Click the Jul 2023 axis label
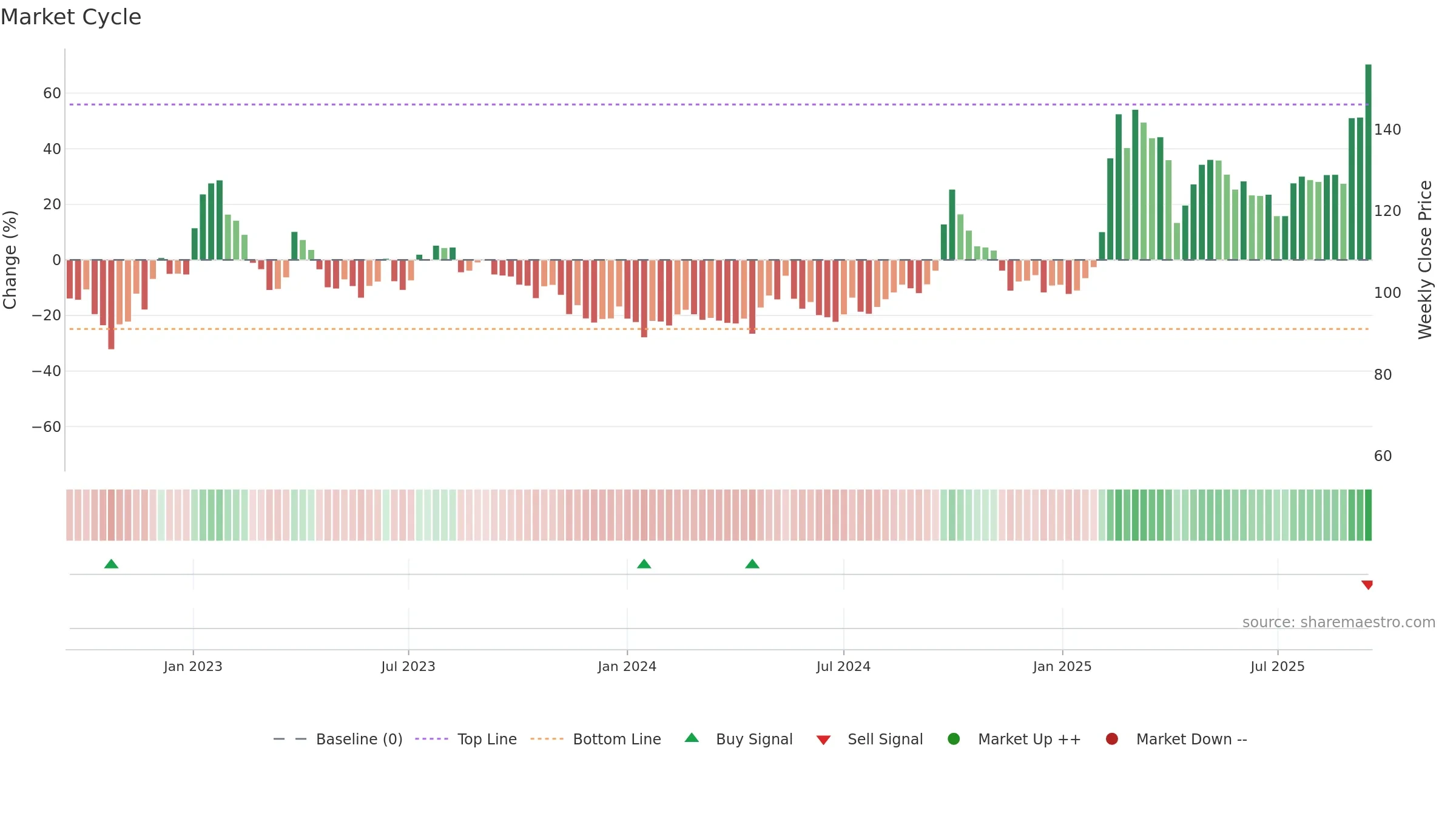This screenshot has width=1456, height=819. (408, 667)
